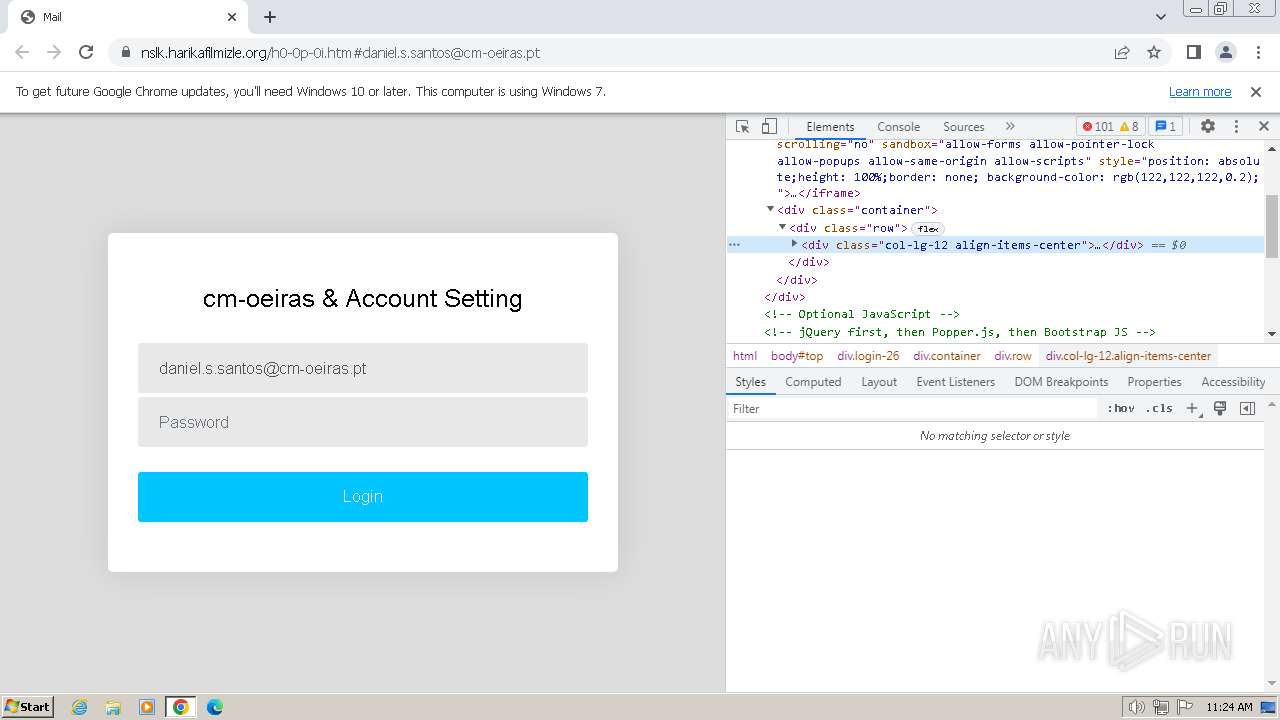Open Chrome main menu
The image size is (1280, 720).
[1257, 53]
